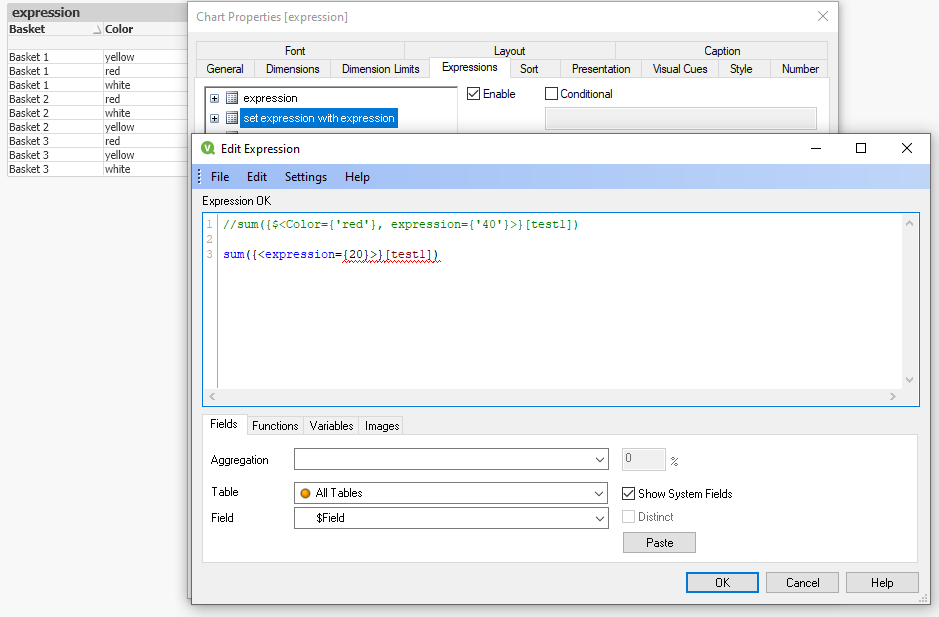Switch to the Functions tab
The height and width of the screenshot is (617, 939).
coord(275,425)
